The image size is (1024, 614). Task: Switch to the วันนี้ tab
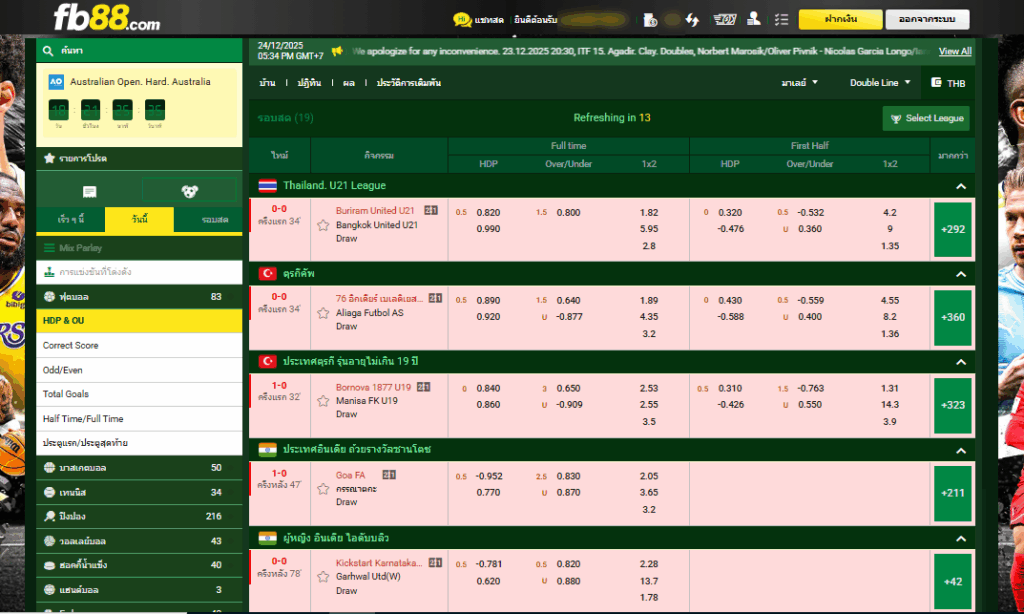click(140, 219)
